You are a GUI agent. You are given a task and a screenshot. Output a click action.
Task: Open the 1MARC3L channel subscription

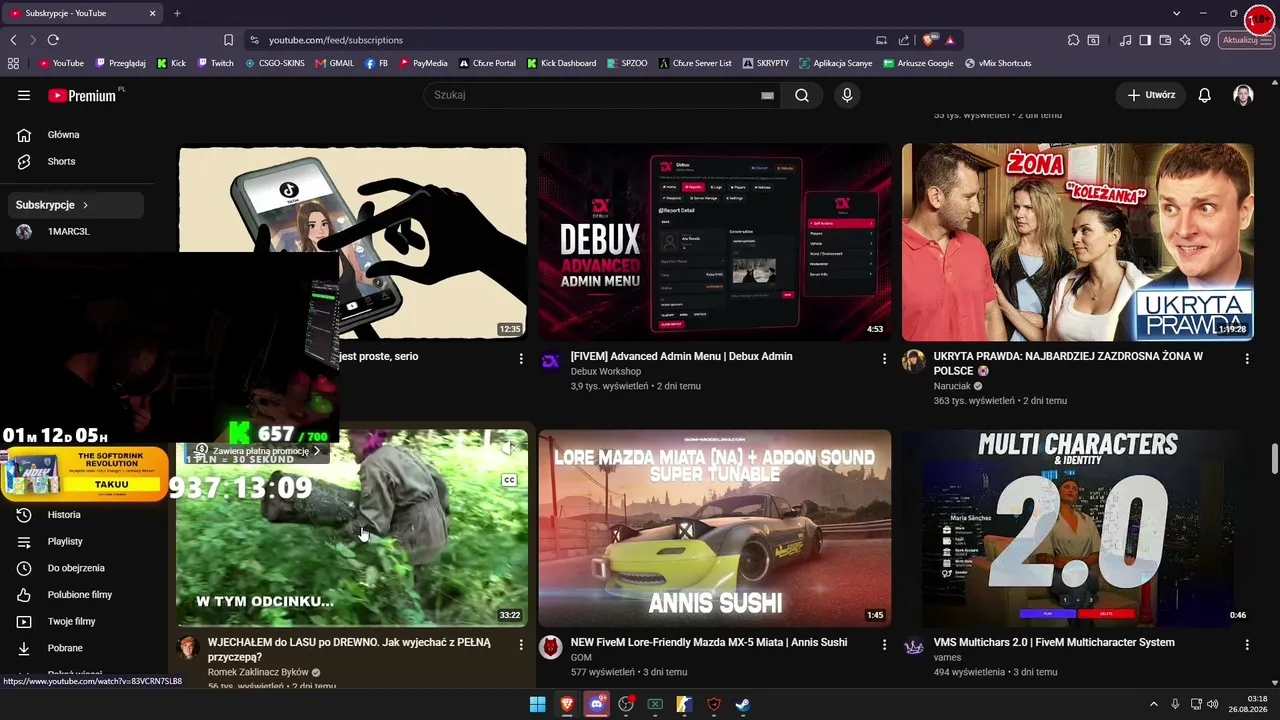[68, 232]
